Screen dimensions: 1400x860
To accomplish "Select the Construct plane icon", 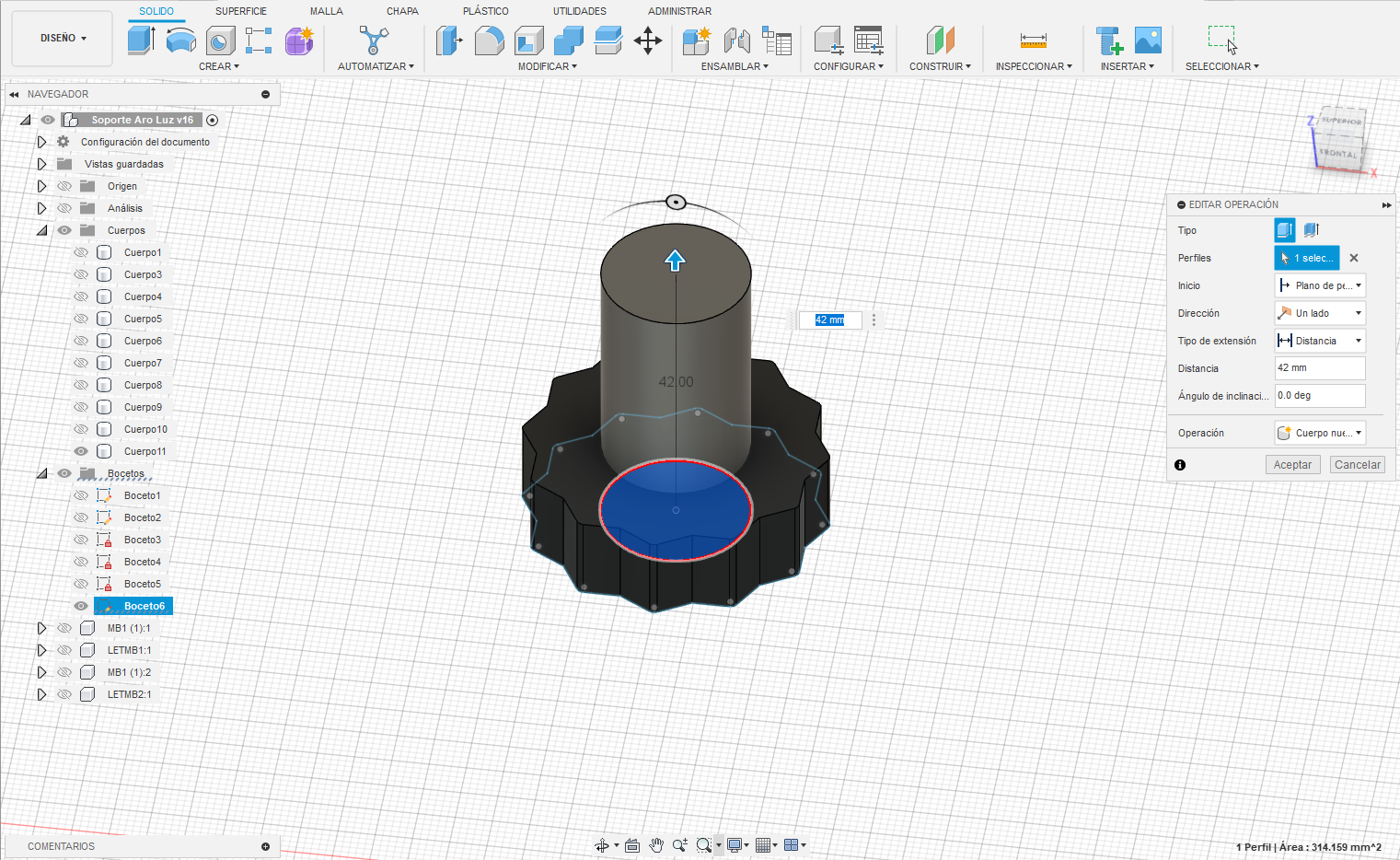I will pos(940,41).
